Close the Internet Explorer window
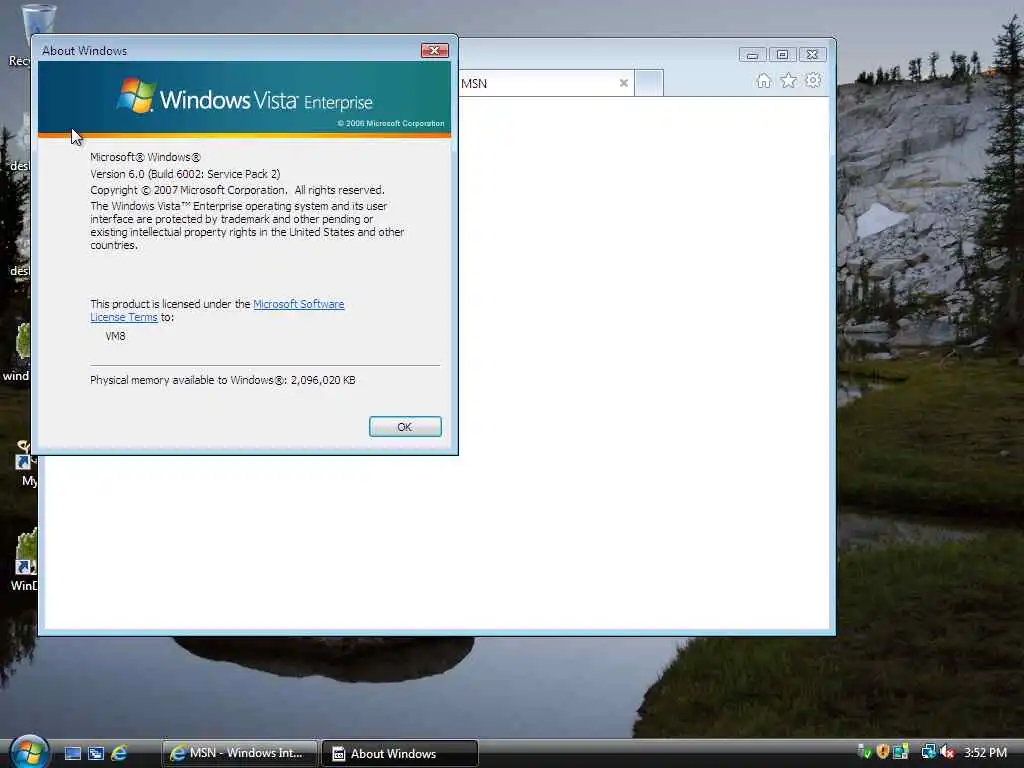 [x=812, y=55]
